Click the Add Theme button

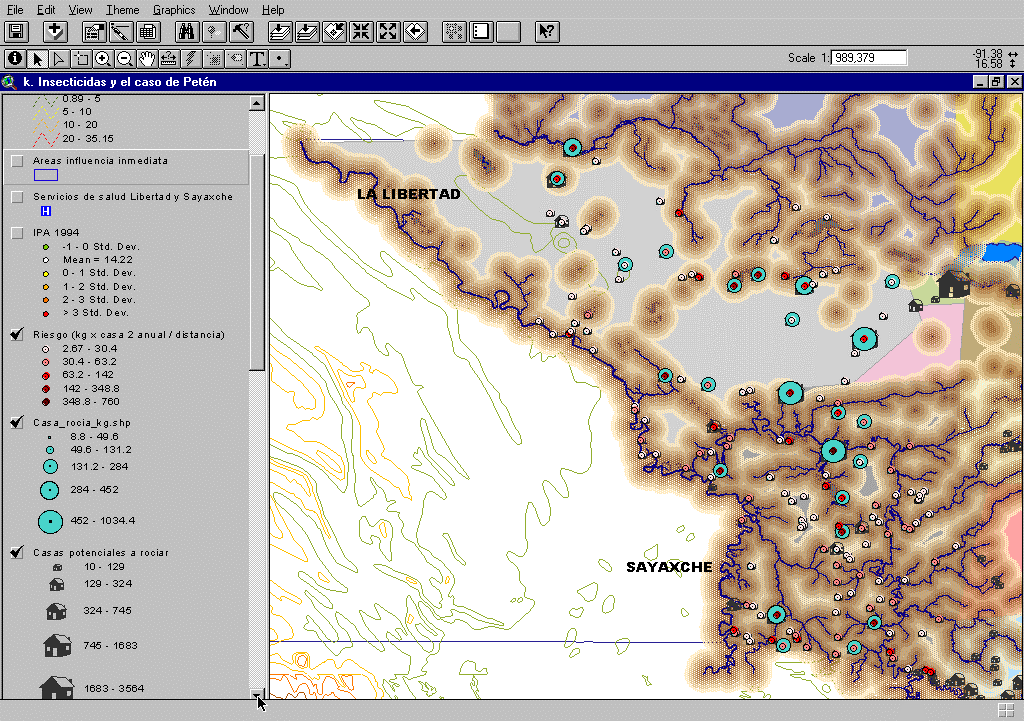pos(56,32)
